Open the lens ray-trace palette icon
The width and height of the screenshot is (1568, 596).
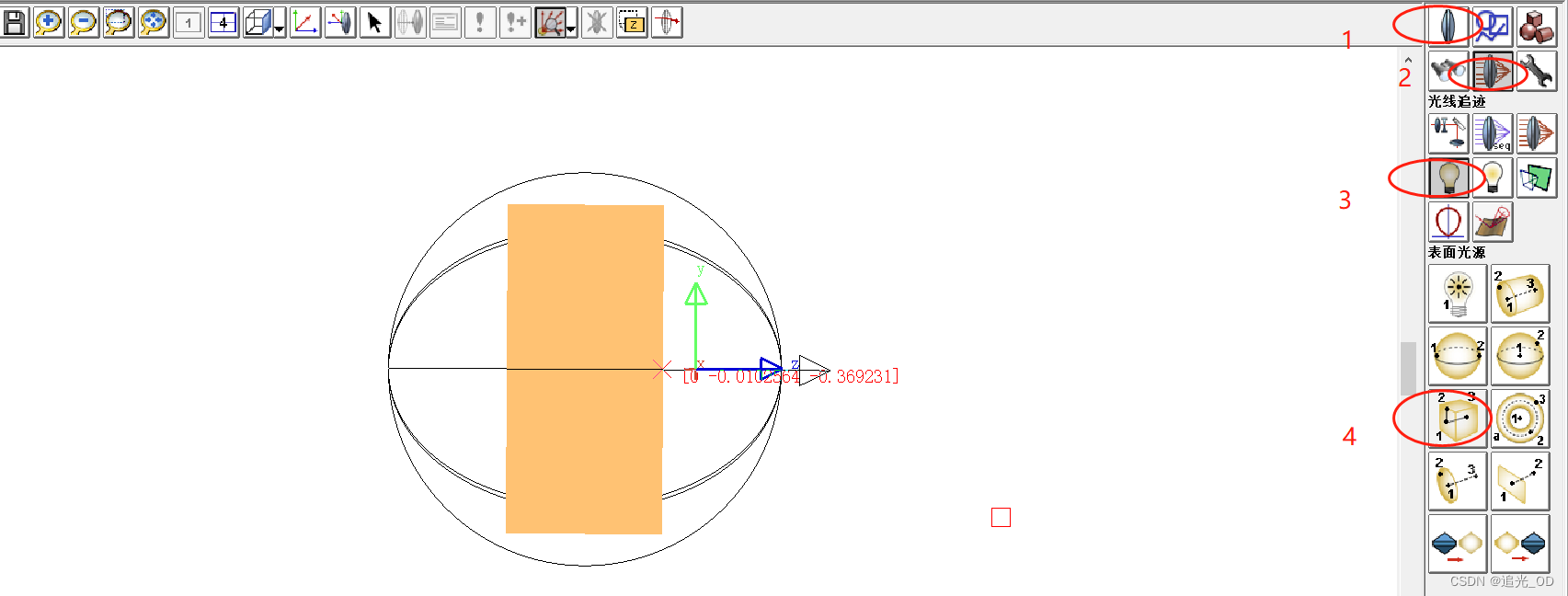[1493, 71]
